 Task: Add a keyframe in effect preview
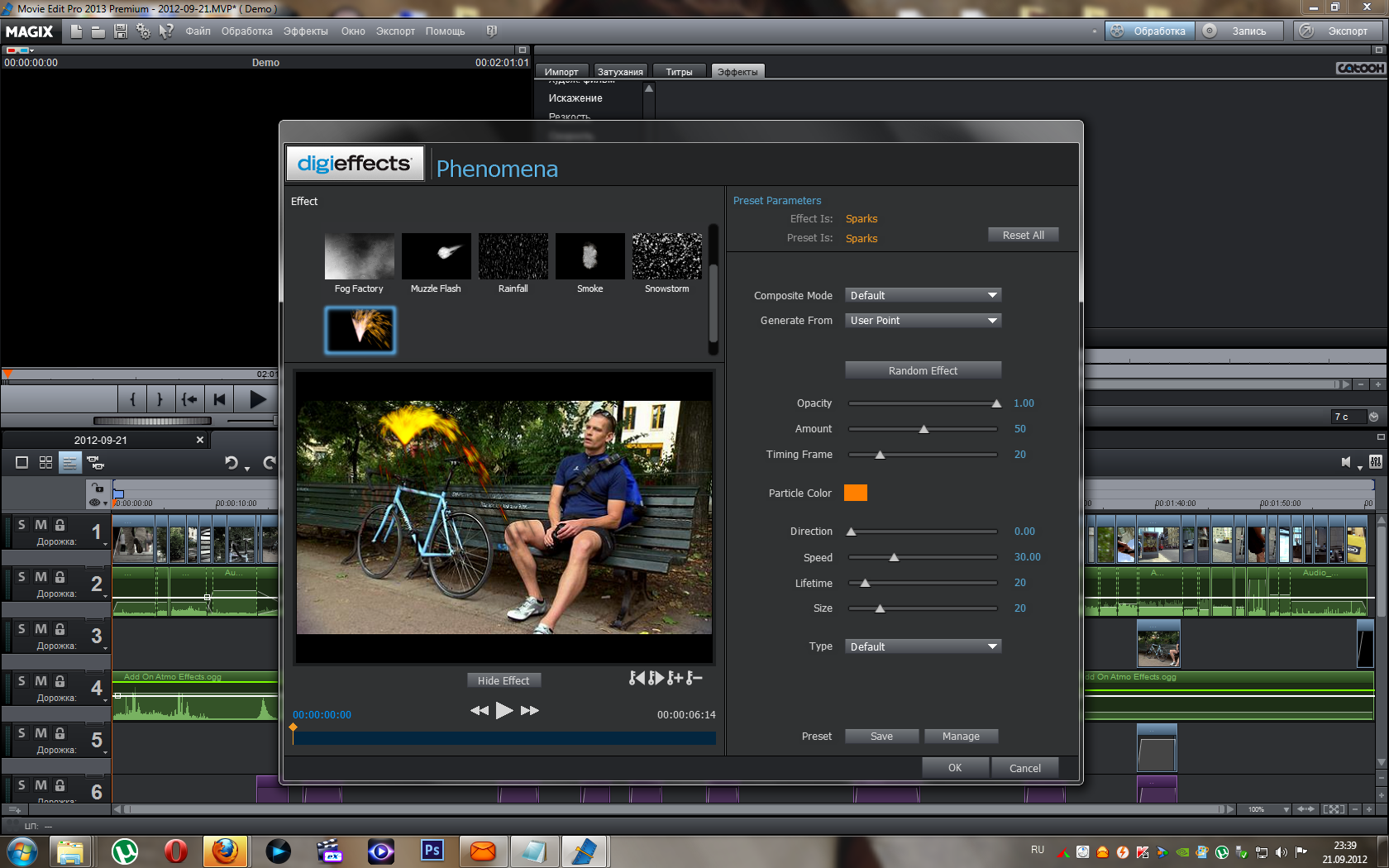click(x=675, y=678)
